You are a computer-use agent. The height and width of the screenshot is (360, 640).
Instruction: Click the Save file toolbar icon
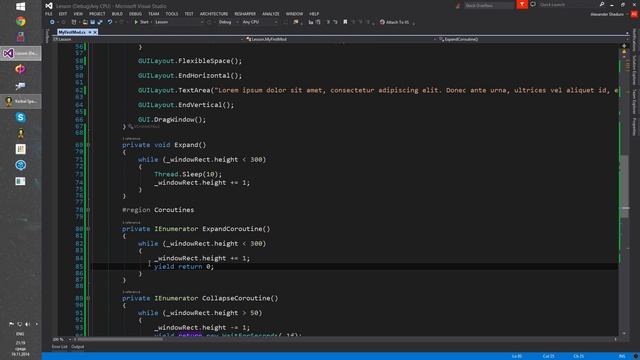[93, 22]
